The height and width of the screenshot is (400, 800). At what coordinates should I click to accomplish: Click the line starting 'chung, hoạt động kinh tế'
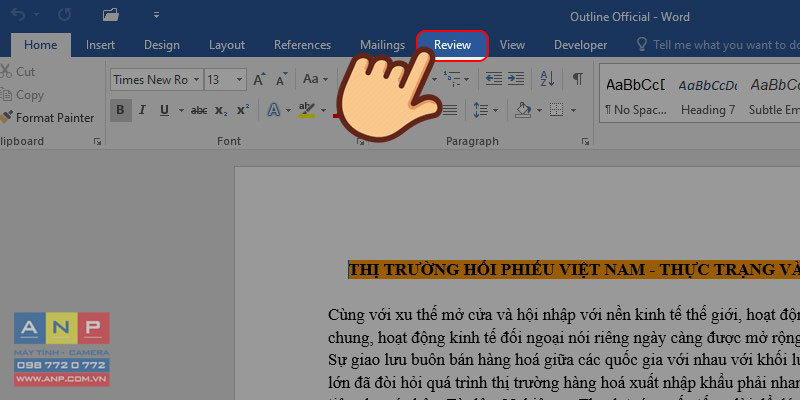coord(564,338)
